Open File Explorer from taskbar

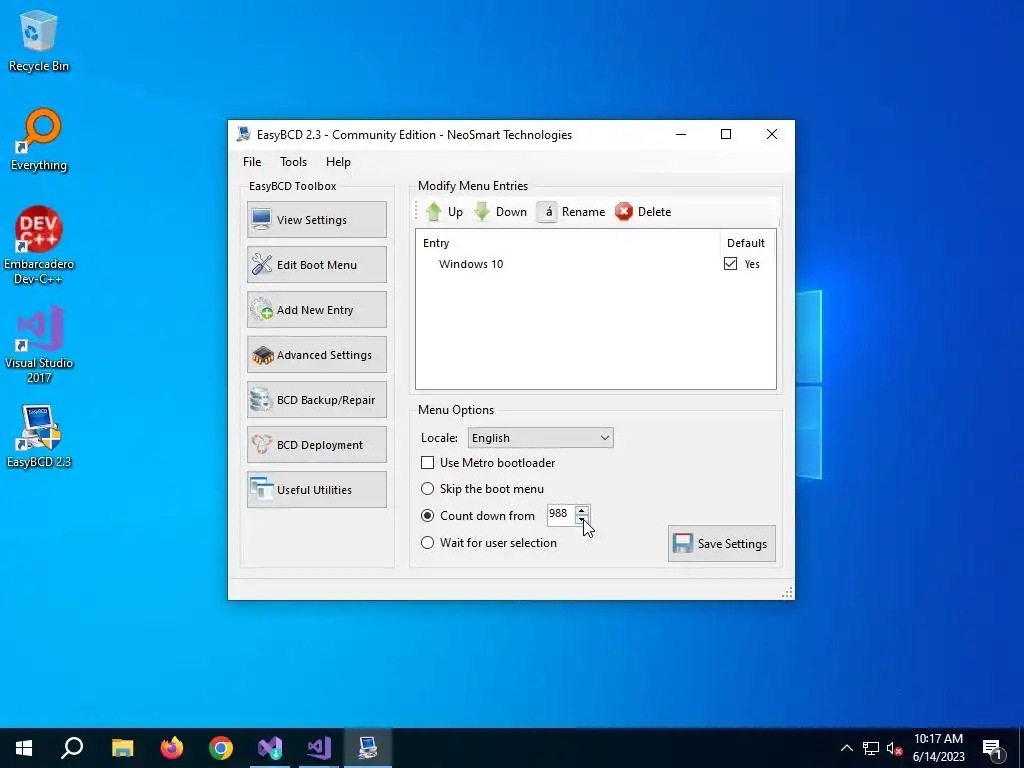pos(123,748)
